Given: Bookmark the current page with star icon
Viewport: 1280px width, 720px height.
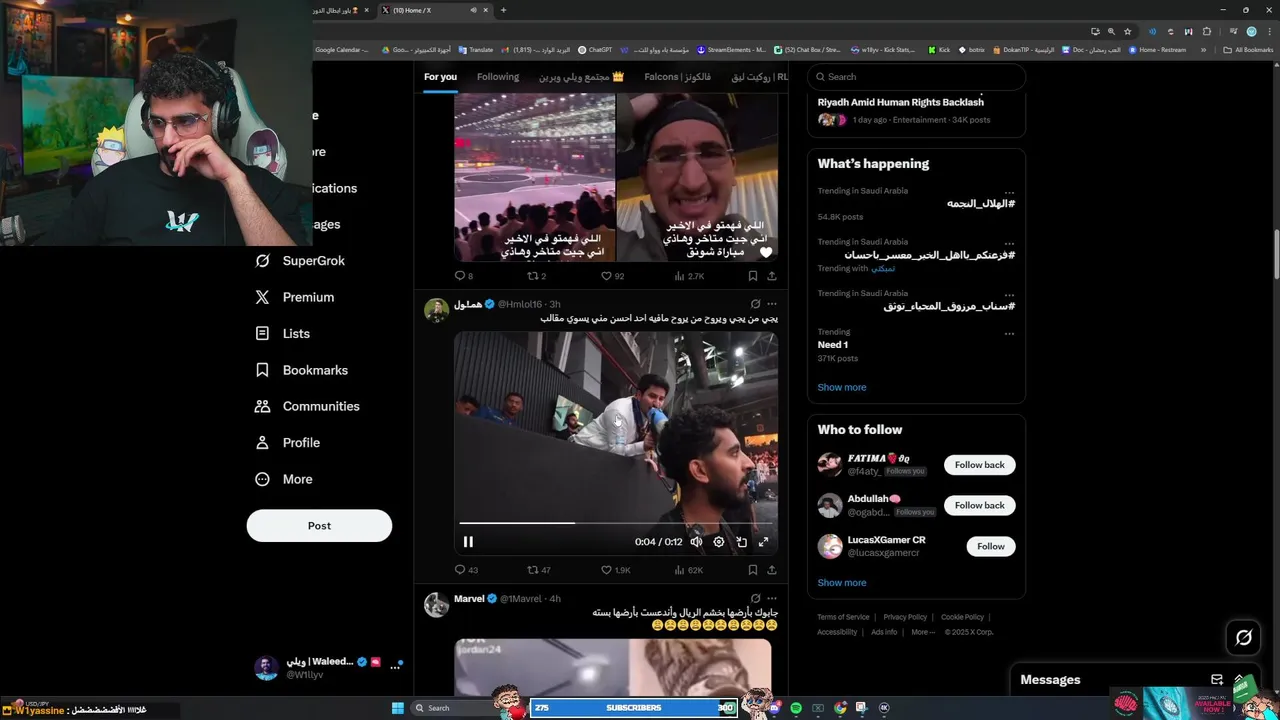Looking at the screenshot, I should point(1127,31).
